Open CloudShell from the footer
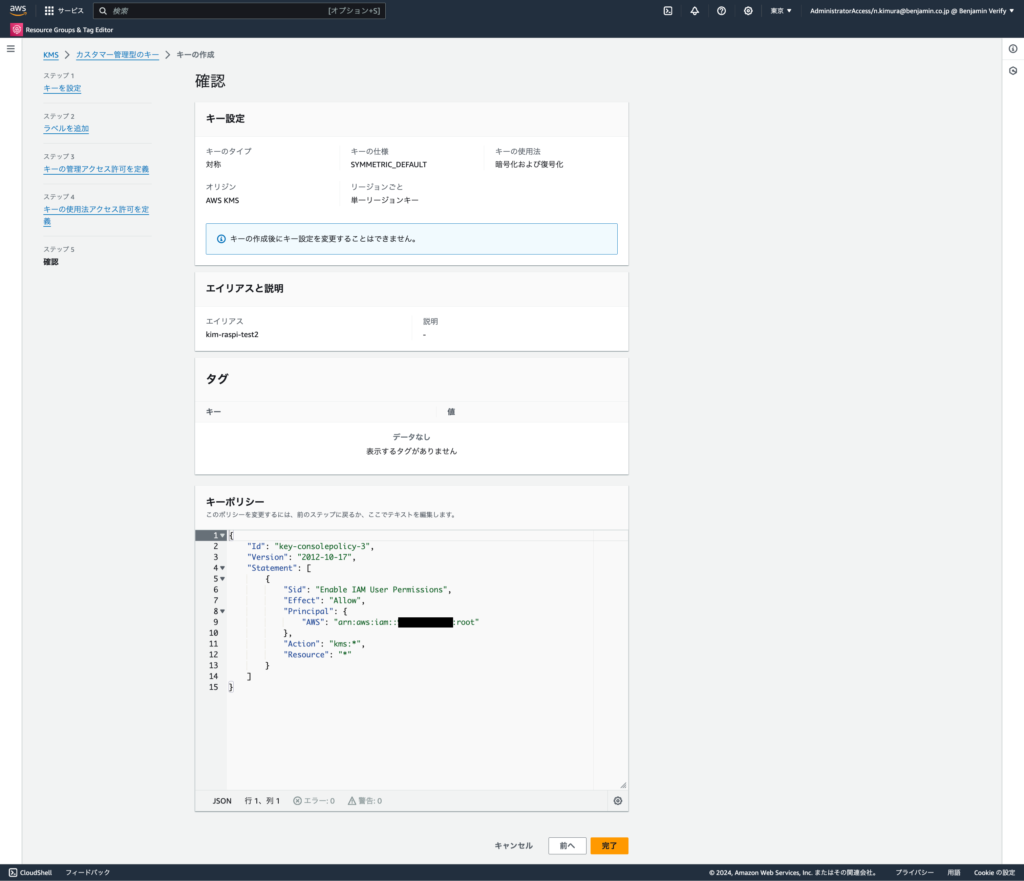The image size is (1024, 881). 30,873
